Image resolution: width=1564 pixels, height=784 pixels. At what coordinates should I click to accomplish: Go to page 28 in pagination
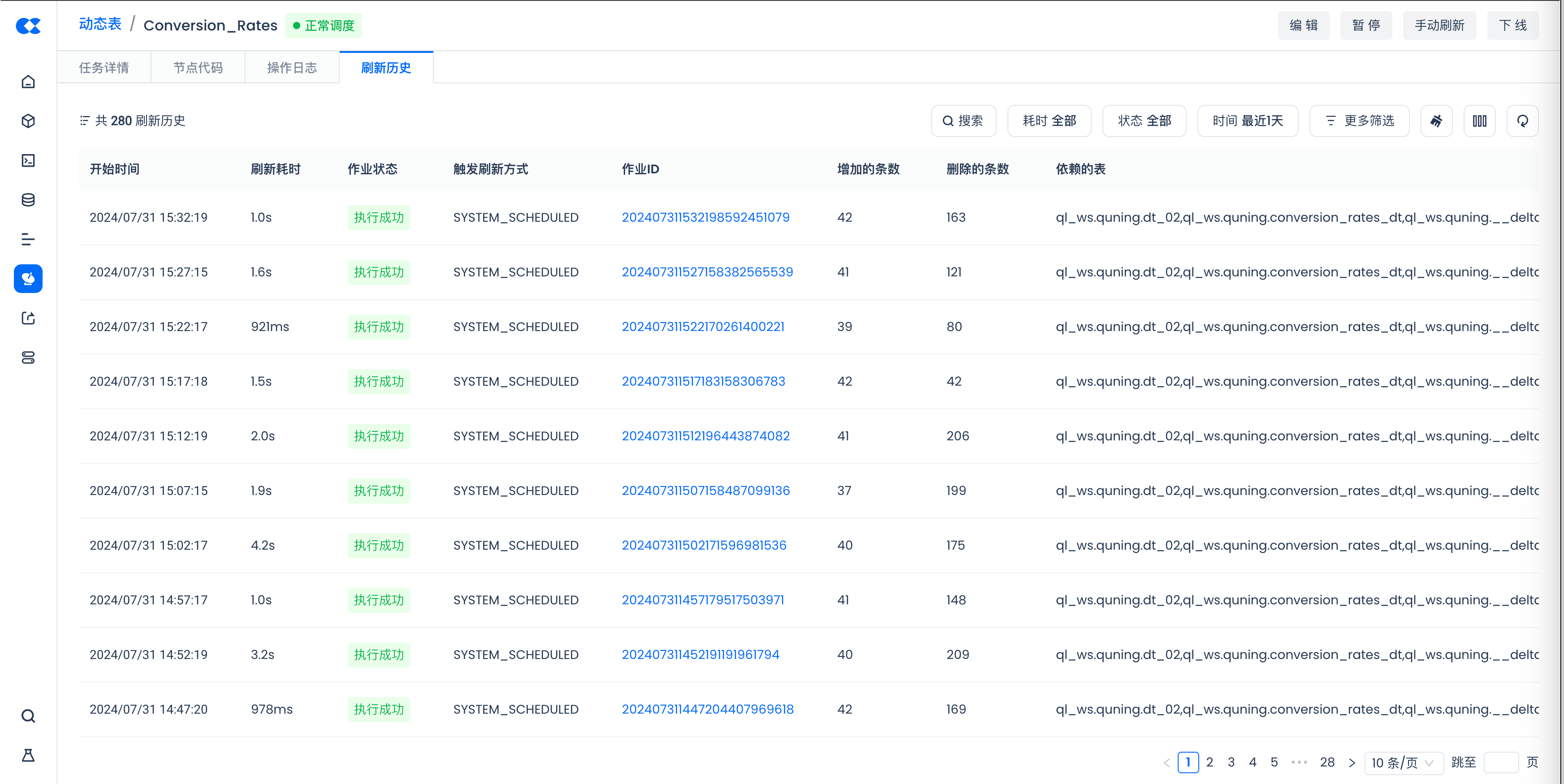1326,762
